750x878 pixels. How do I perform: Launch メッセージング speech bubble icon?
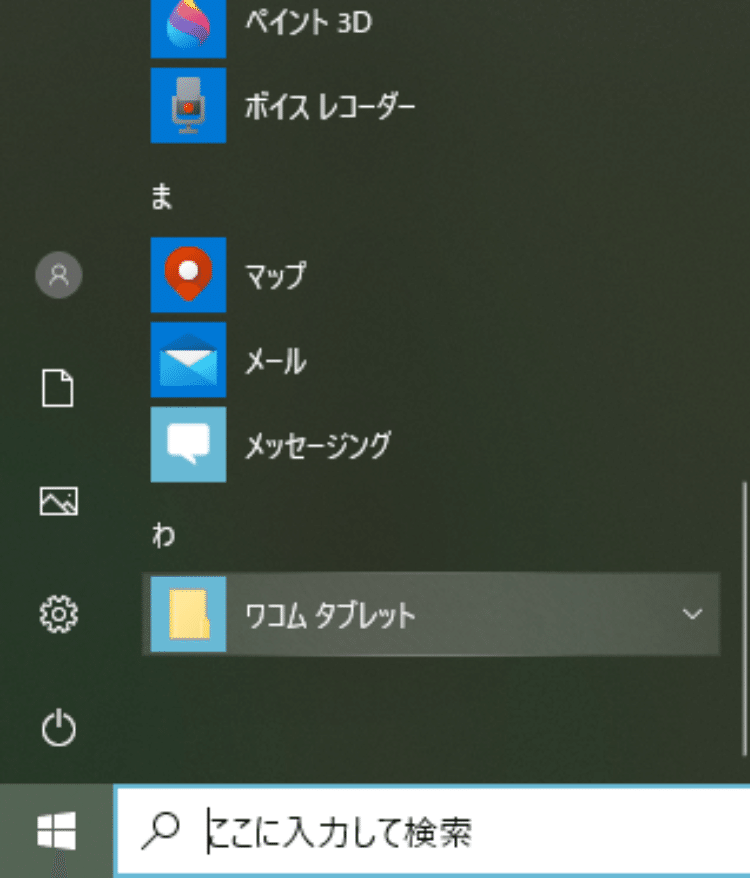188,444
